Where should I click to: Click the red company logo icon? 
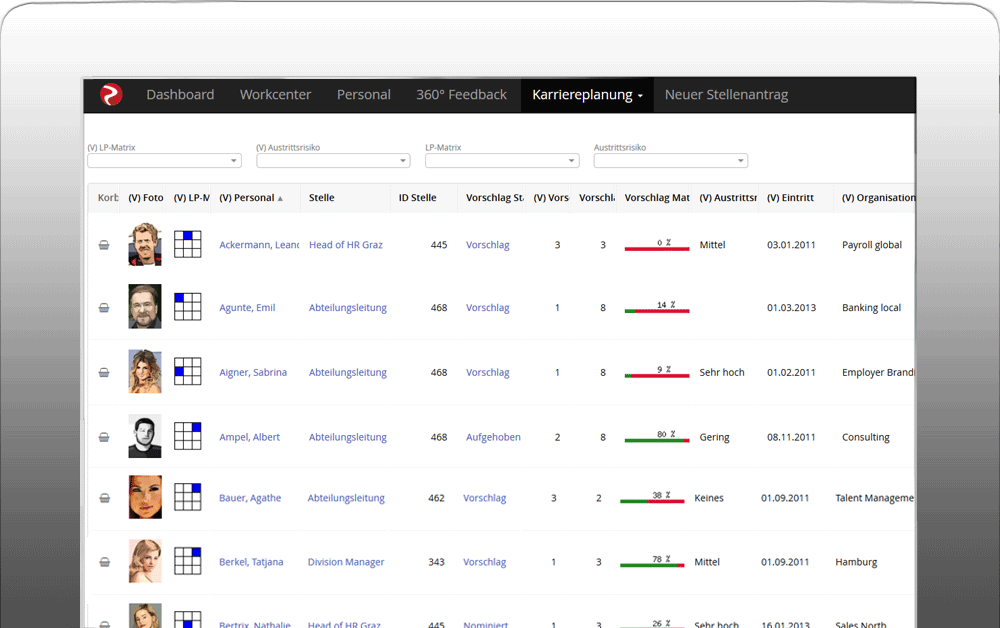(x=111, y=94)
